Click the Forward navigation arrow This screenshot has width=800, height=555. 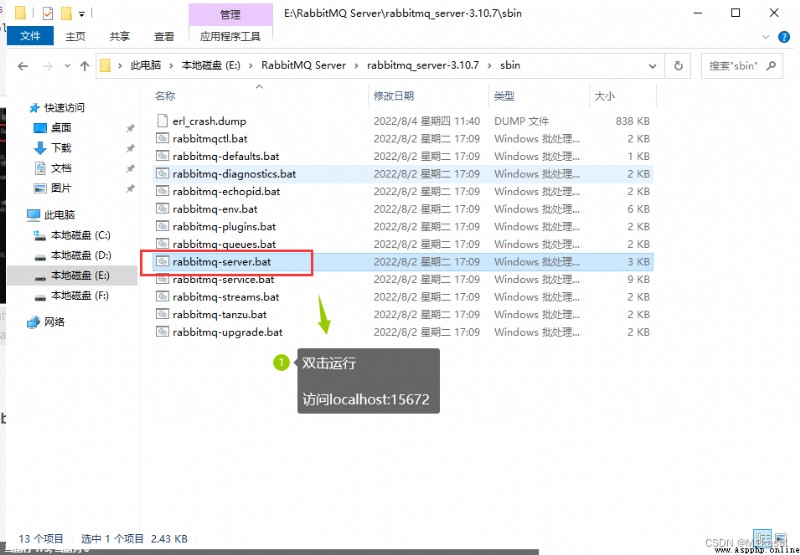(x=47, y=66)
